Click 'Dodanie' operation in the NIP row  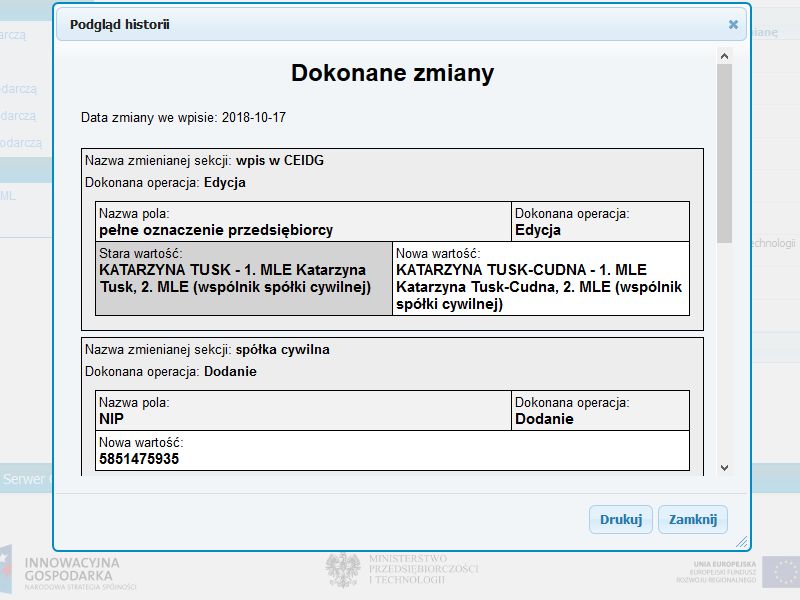point(544,419)
